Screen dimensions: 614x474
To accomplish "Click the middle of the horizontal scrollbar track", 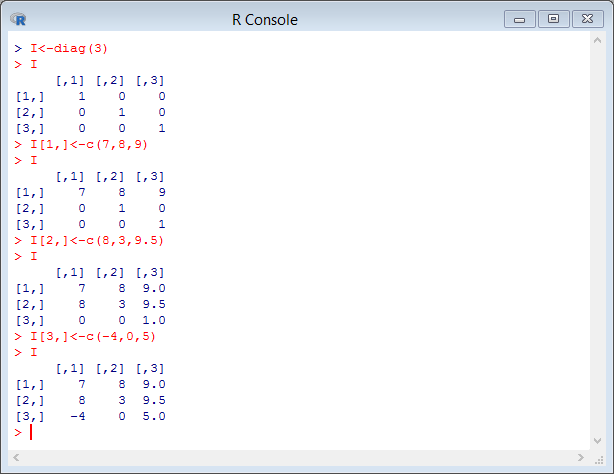I will pyautogui.click(x=303, y=458).
